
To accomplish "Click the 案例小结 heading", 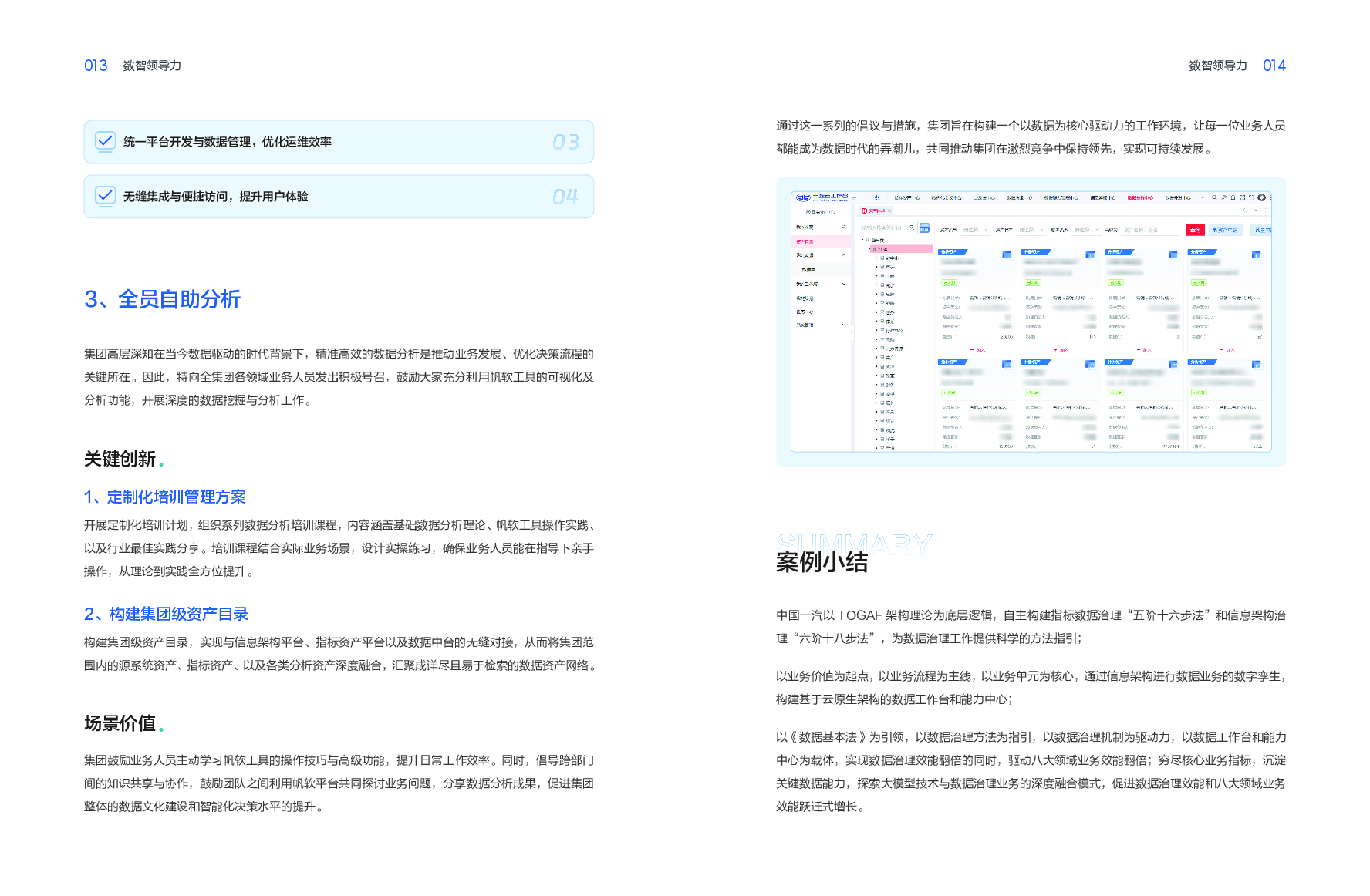I will tap(822, 562).
